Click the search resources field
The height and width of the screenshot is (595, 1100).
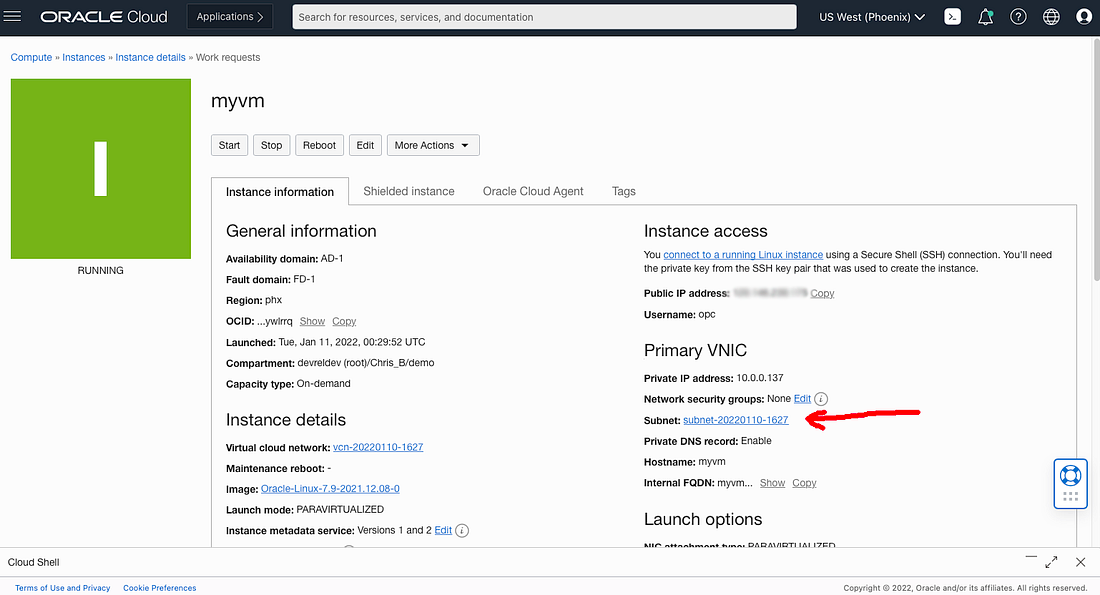click(544, 16)
